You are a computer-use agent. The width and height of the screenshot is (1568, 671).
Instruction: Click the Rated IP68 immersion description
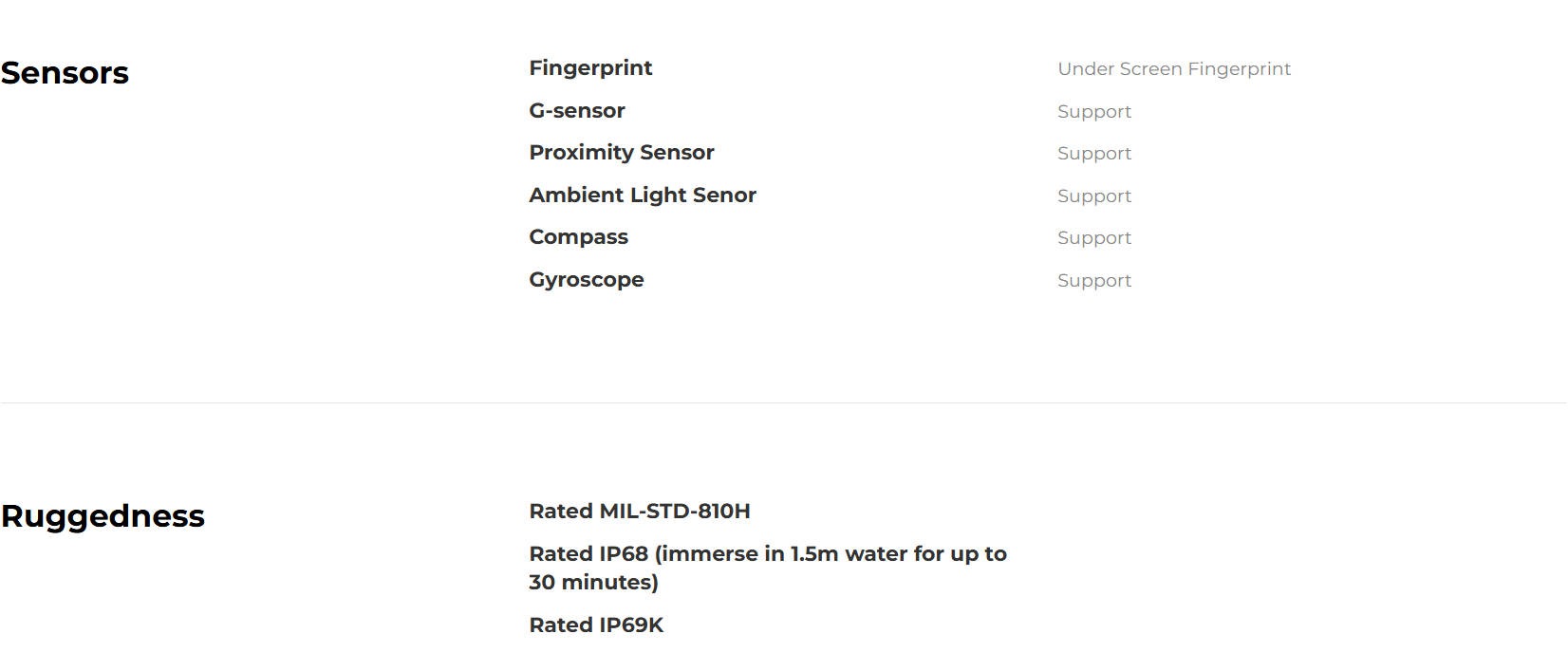click(768, 568)
